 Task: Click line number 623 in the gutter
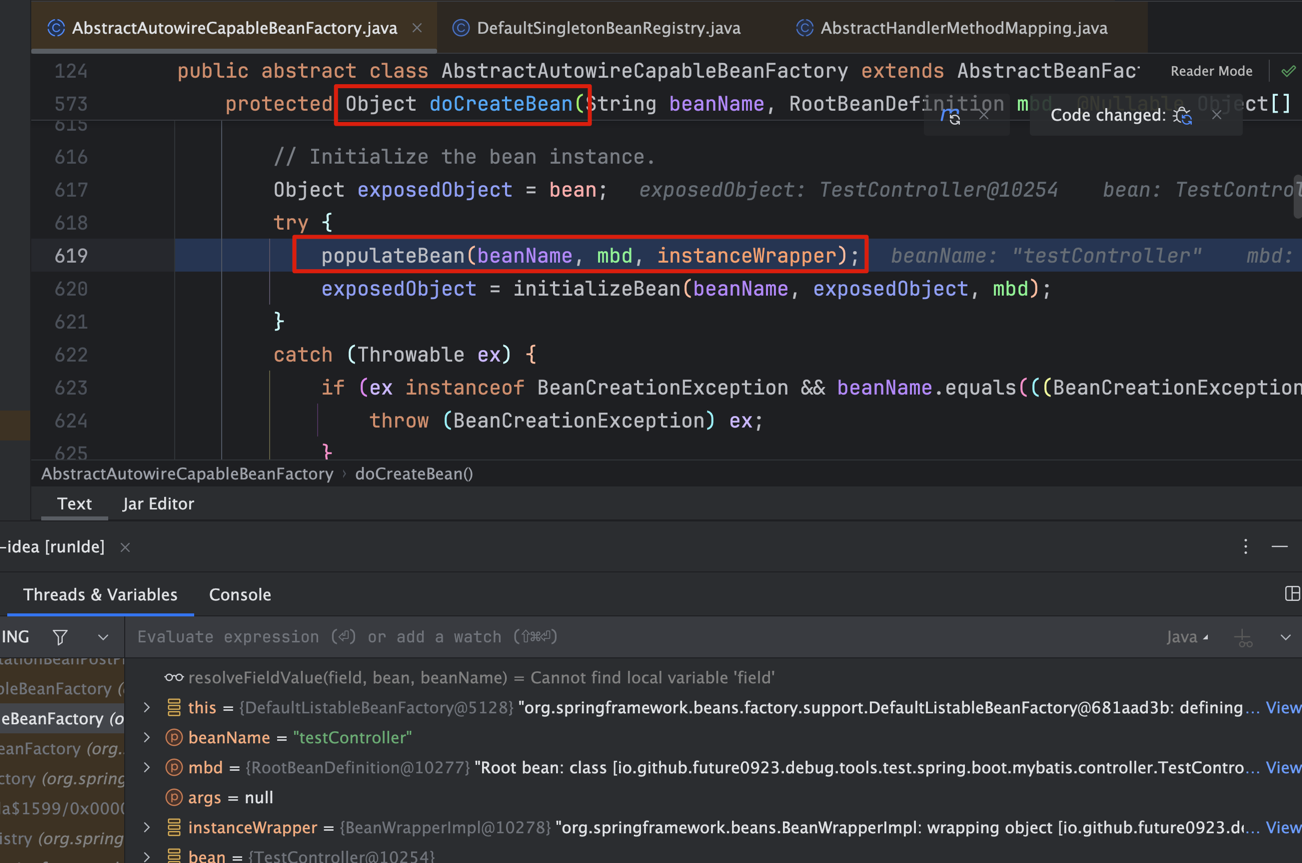70,388
